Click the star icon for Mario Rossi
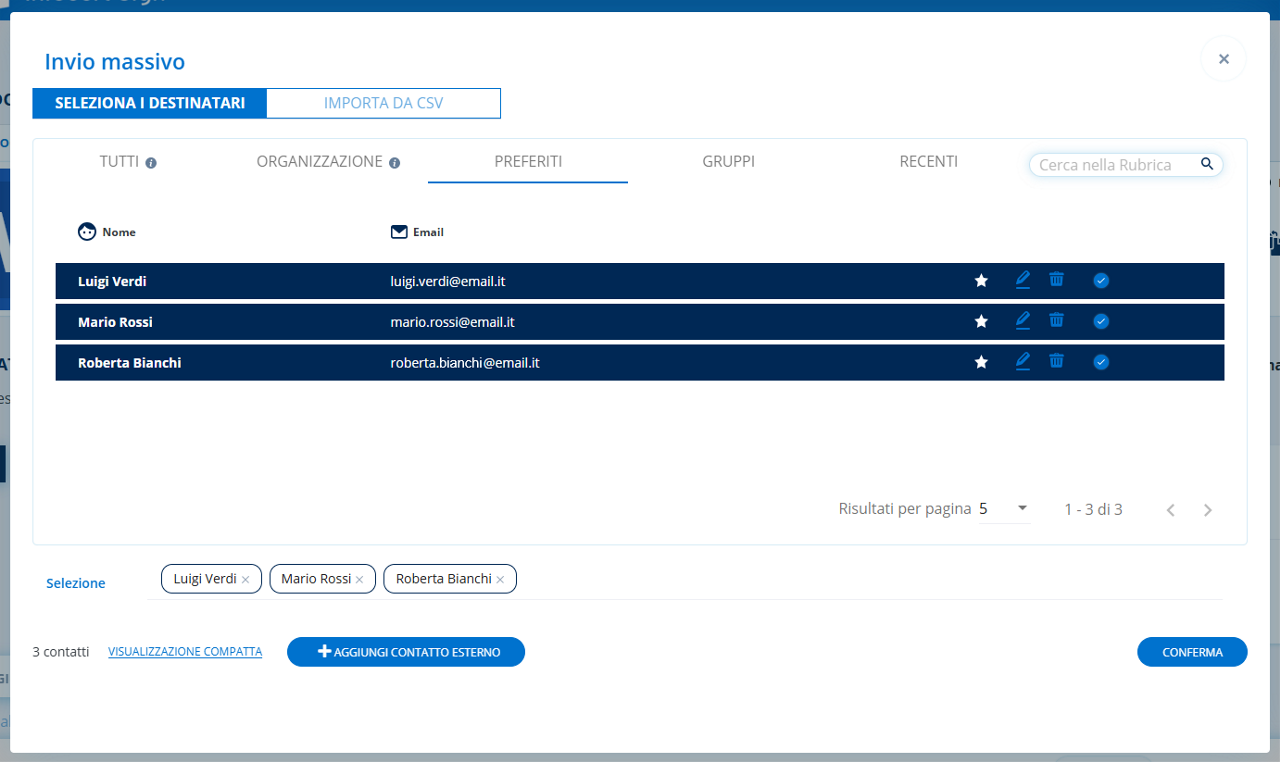1280x762 pixels. click(981, 322)
